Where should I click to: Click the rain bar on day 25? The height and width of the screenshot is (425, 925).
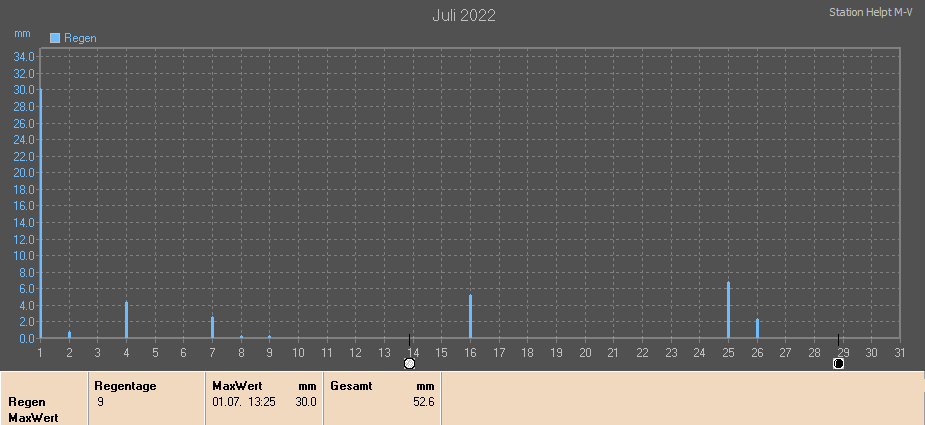[x=729, y=310]
